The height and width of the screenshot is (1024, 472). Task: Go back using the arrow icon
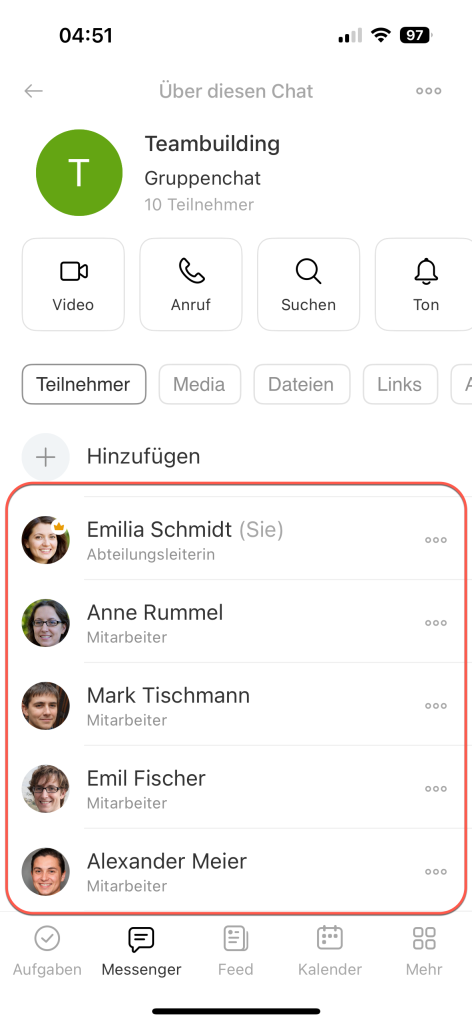[33, 91]
